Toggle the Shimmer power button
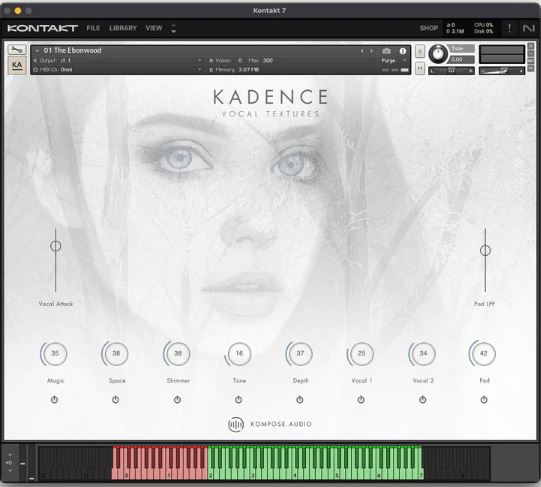 click(177, 400)
